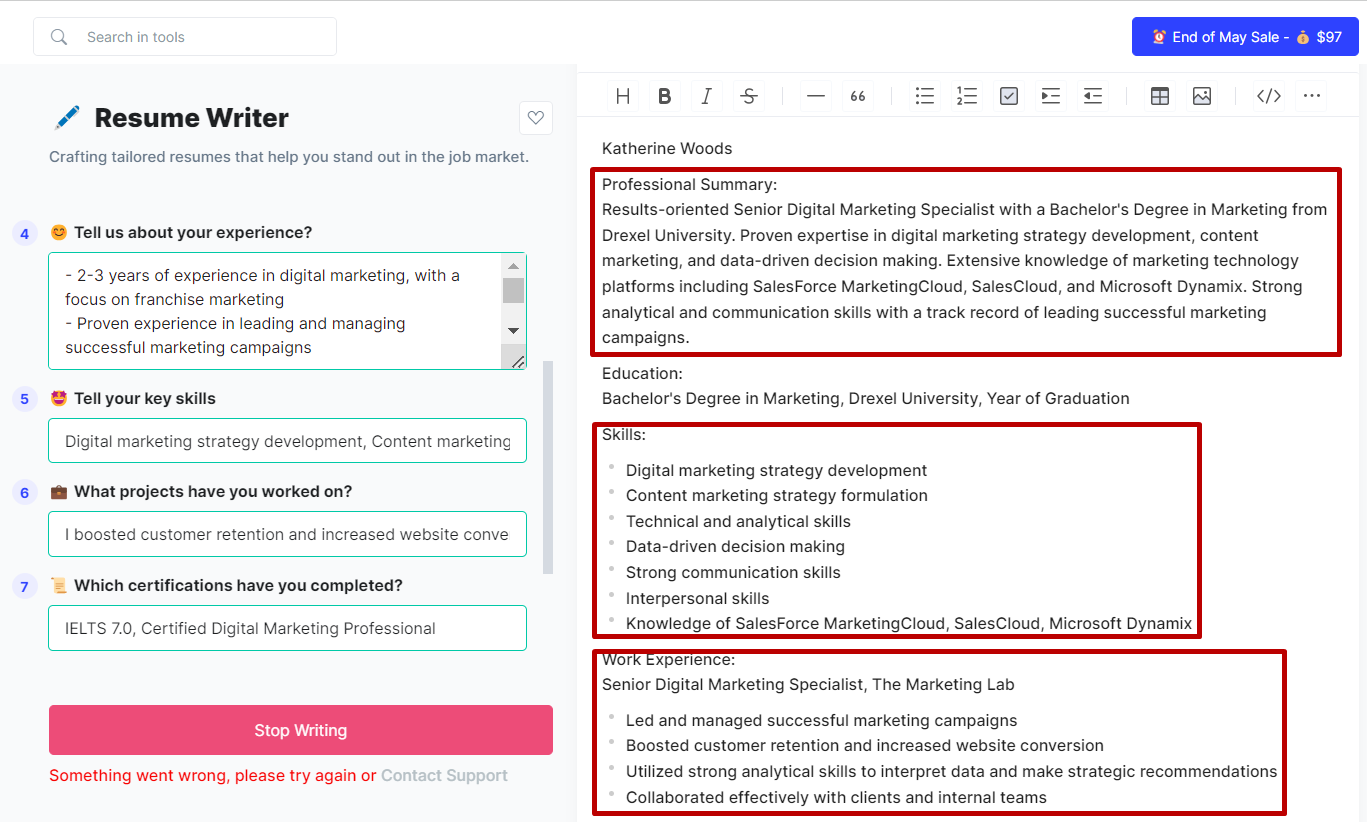
Task: Open the Contact Support link
Action: pos(444,776)
